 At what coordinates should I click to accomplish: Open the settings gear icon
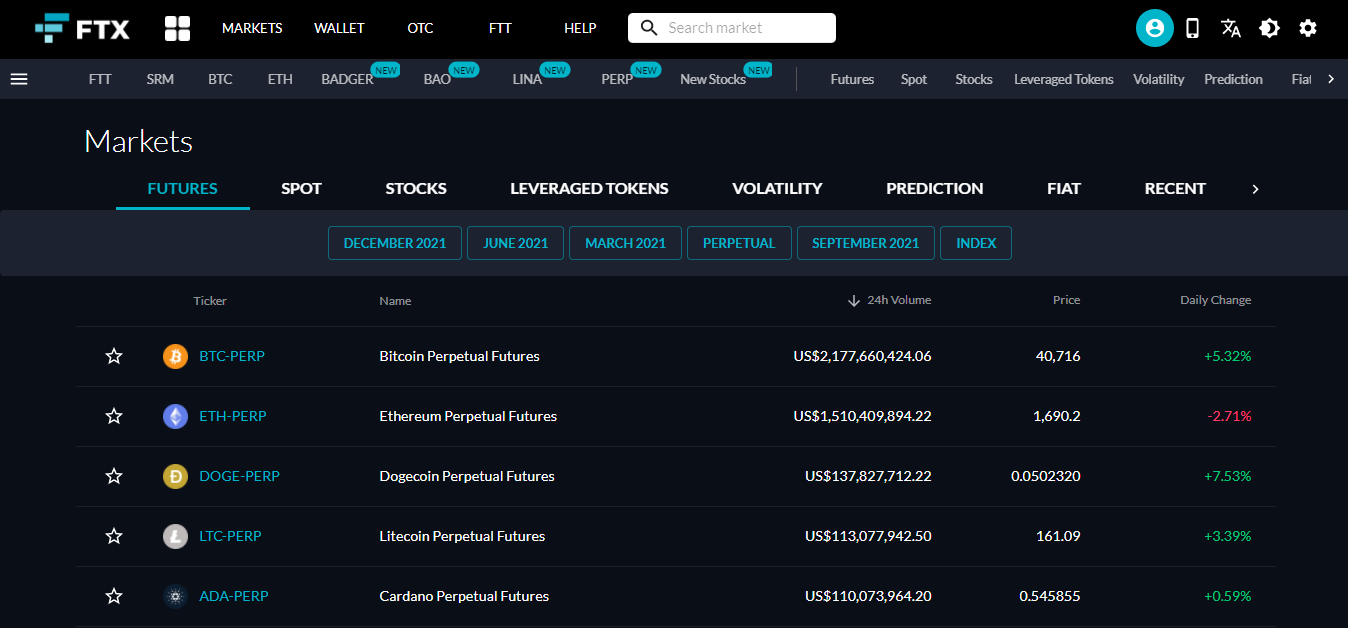[x=1307, y=28]
